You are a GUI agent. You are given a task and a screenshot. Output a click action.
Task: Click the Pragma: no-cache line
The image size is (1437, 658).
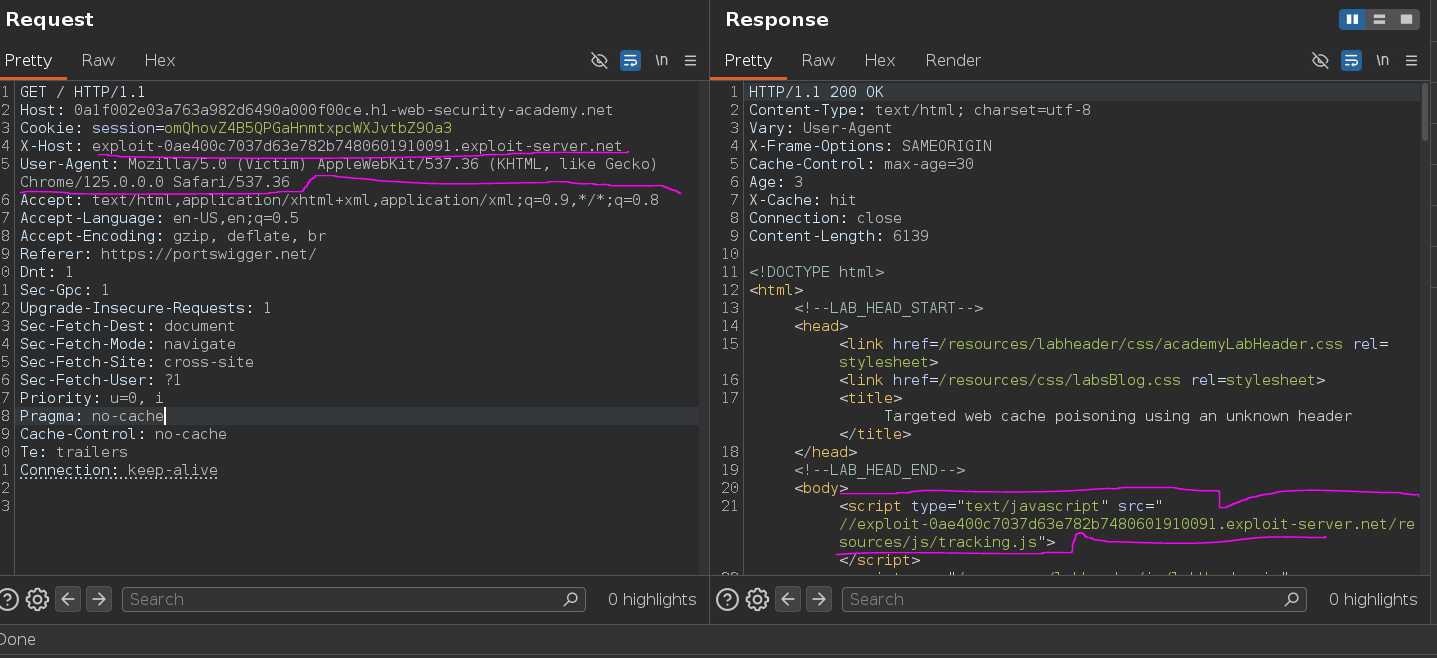point(92,416)
